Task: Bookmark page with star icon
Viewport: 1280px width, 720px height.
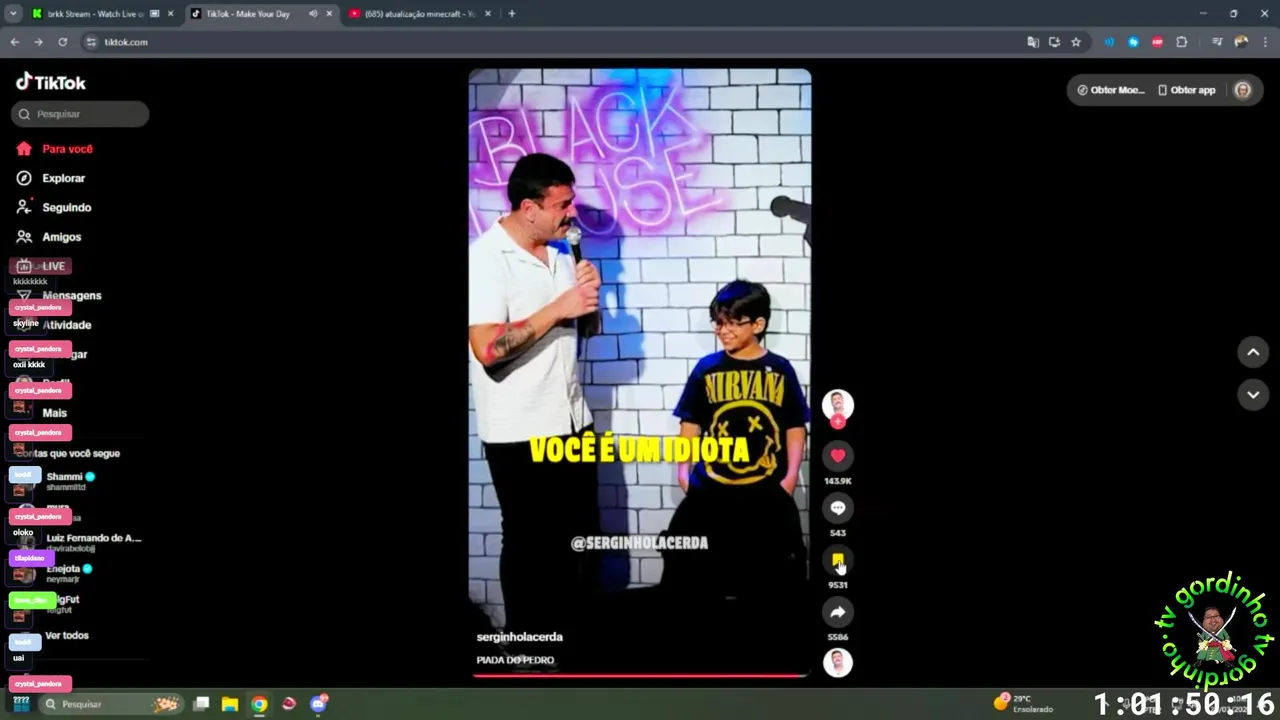Action: tap(1076, 42)
